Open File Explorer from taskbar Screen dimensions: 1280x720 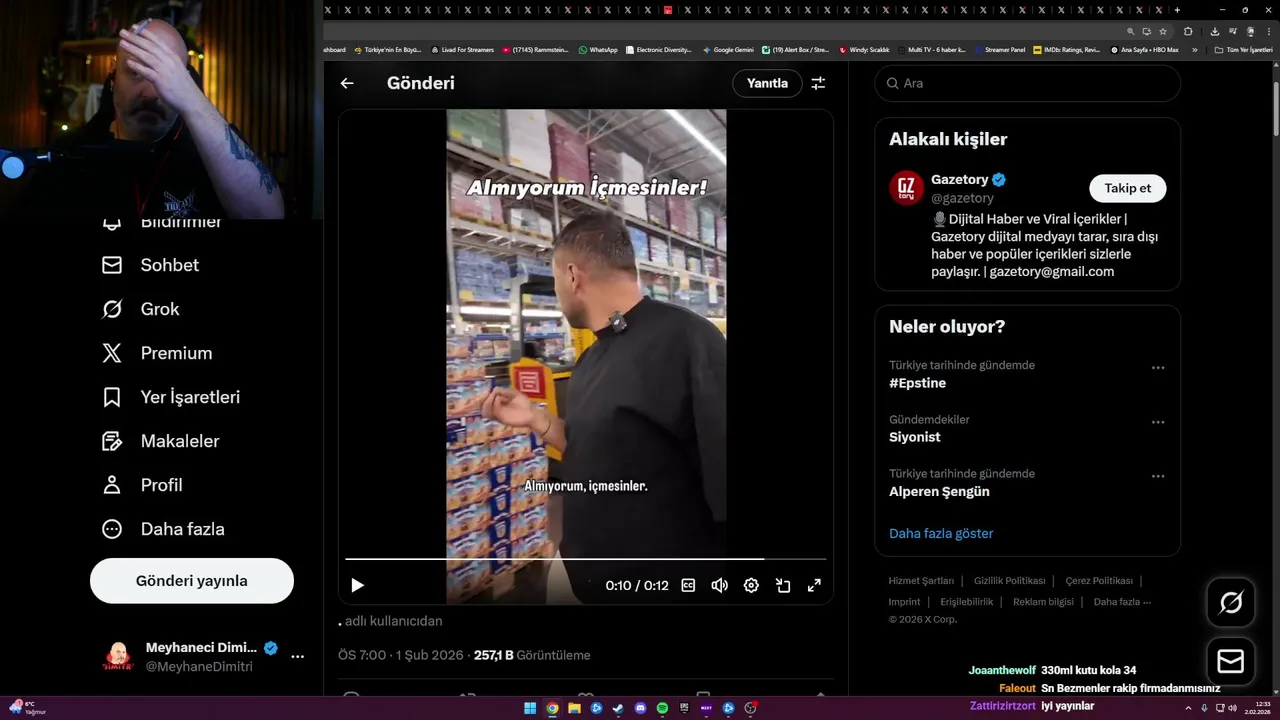574,709
